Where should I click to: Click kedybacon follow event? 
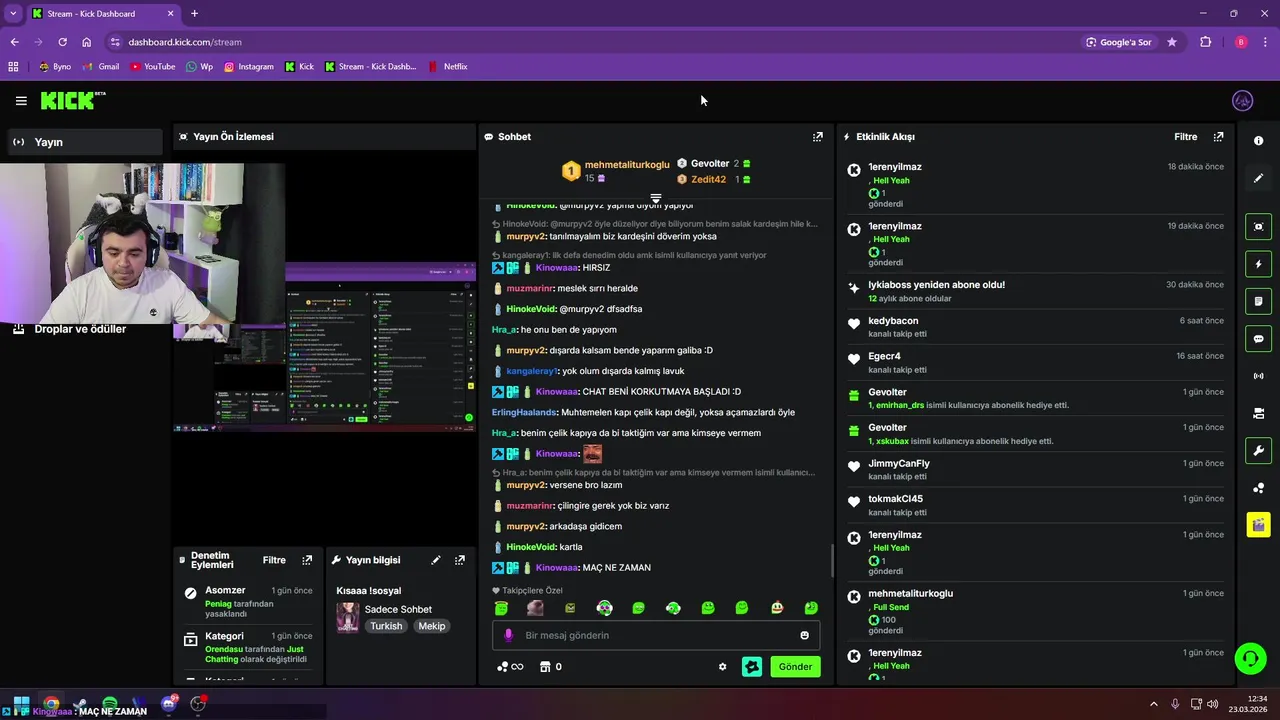(x=1035, y=327)
